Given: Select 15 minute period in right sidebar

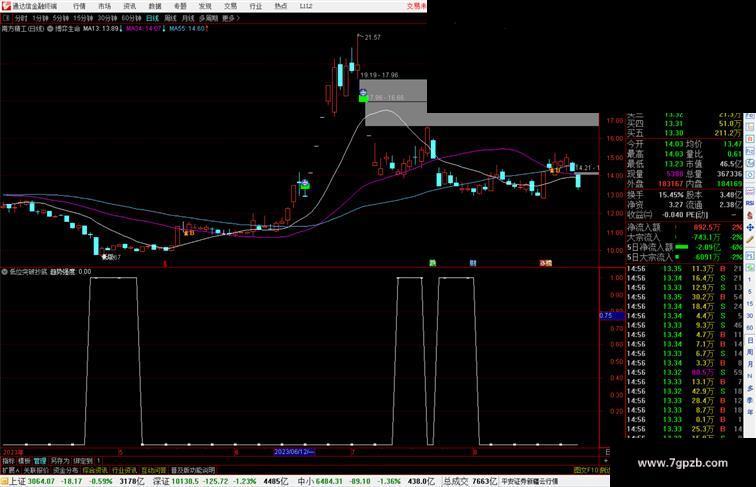Looking at the screenshot, I should click(750, 303).
